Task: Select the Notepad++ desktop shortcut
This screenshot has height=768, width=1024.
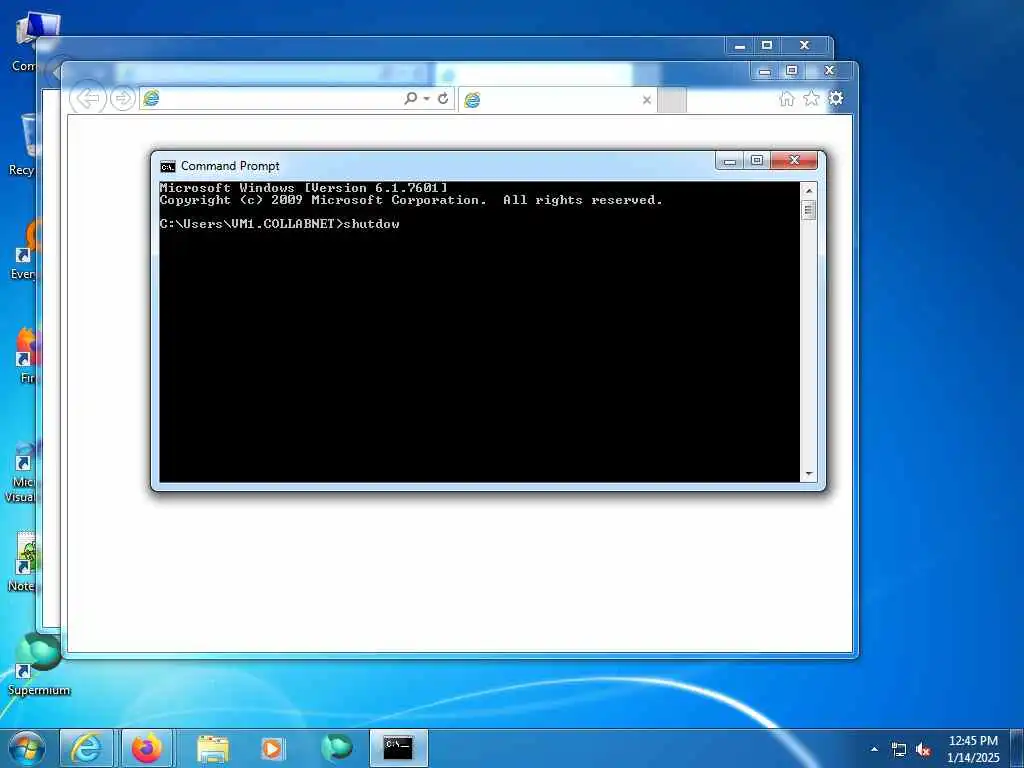Action: (22, 562)
